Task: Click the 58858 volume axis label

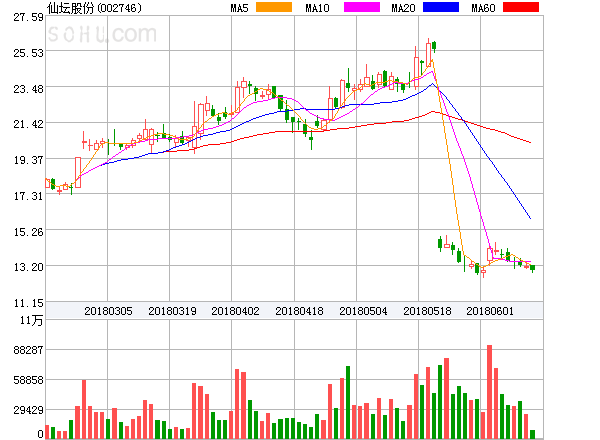Action: (28, 380)
